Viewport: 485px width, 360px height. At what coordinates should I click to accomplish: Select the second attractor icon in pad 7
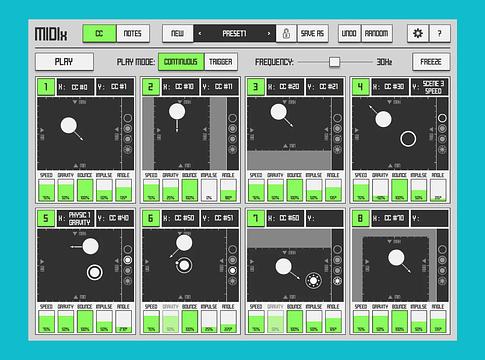click(337, 260)
